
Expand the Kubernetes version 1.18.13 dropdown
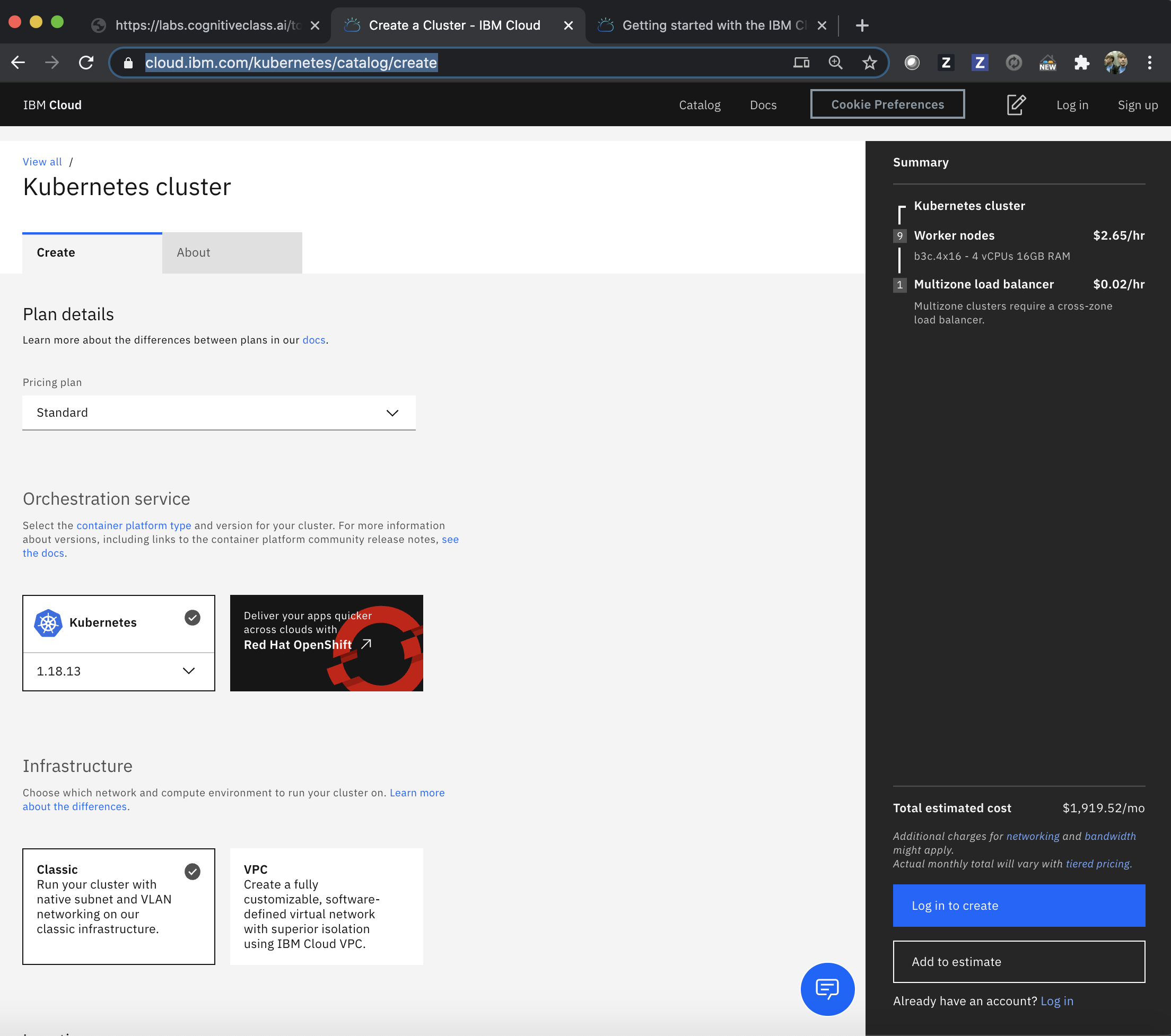(x=118, y=671)
